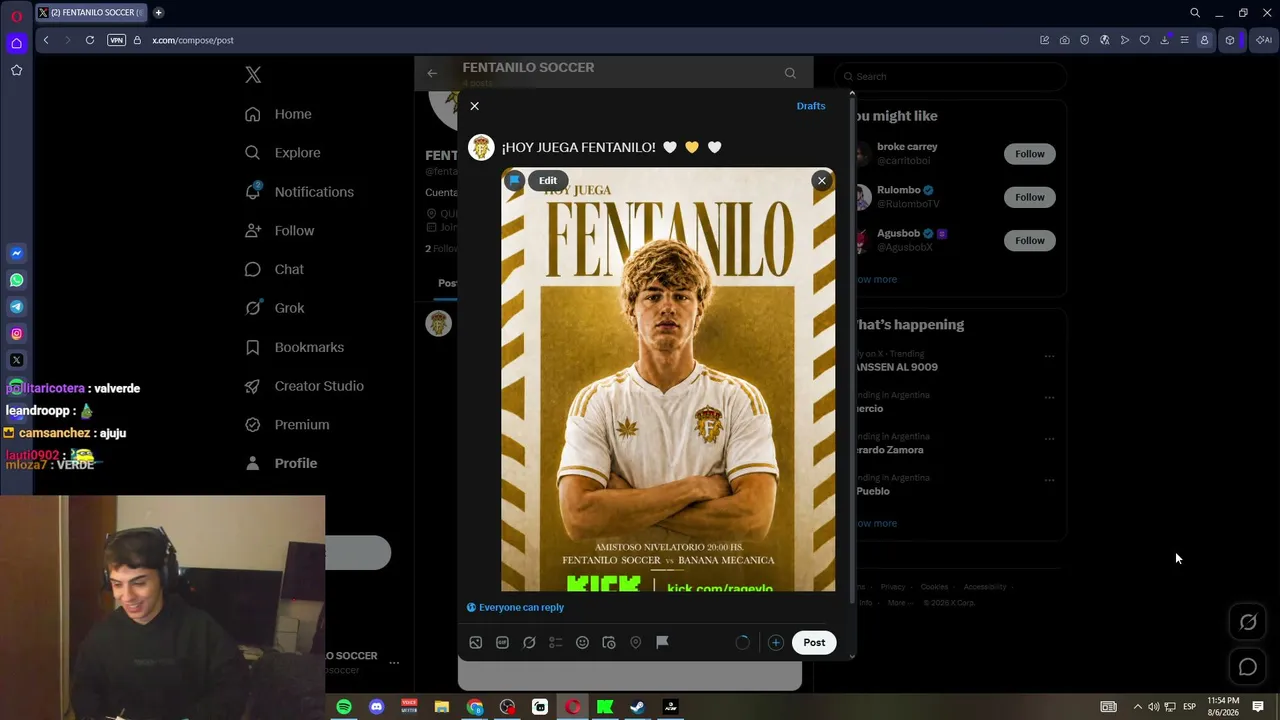The width and height of the screenshot is (1280, 720).
Task: Go to X home via logo
Action: (x=253, y=75)
